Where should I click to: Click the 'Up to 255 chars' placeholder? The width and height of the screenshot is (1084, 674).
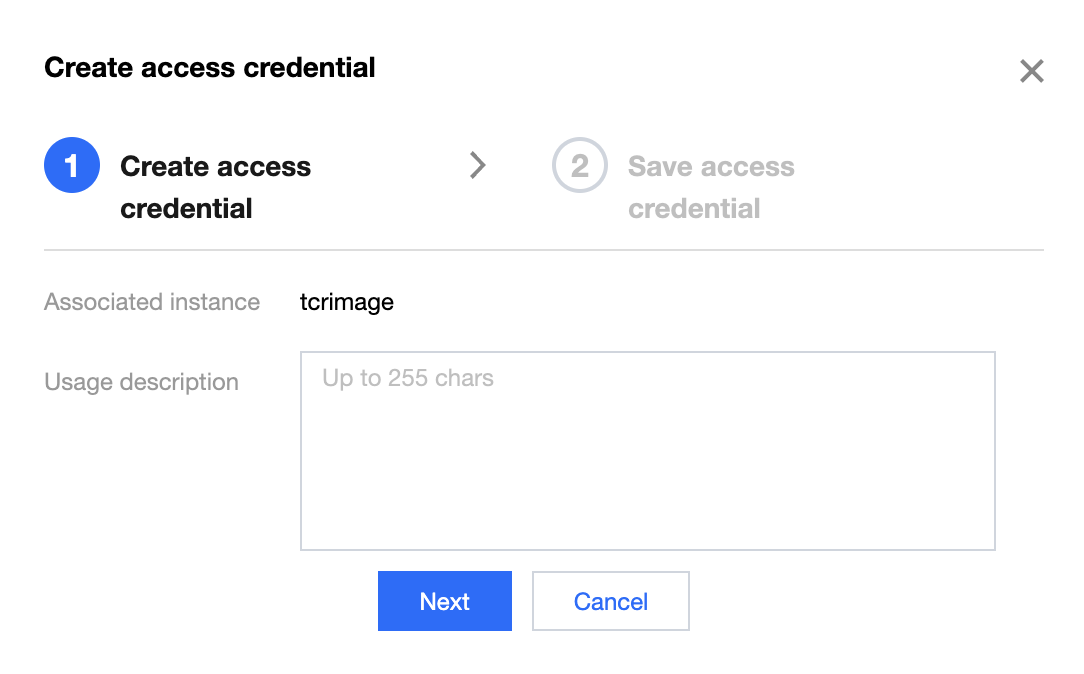click(x=408, y=378)
